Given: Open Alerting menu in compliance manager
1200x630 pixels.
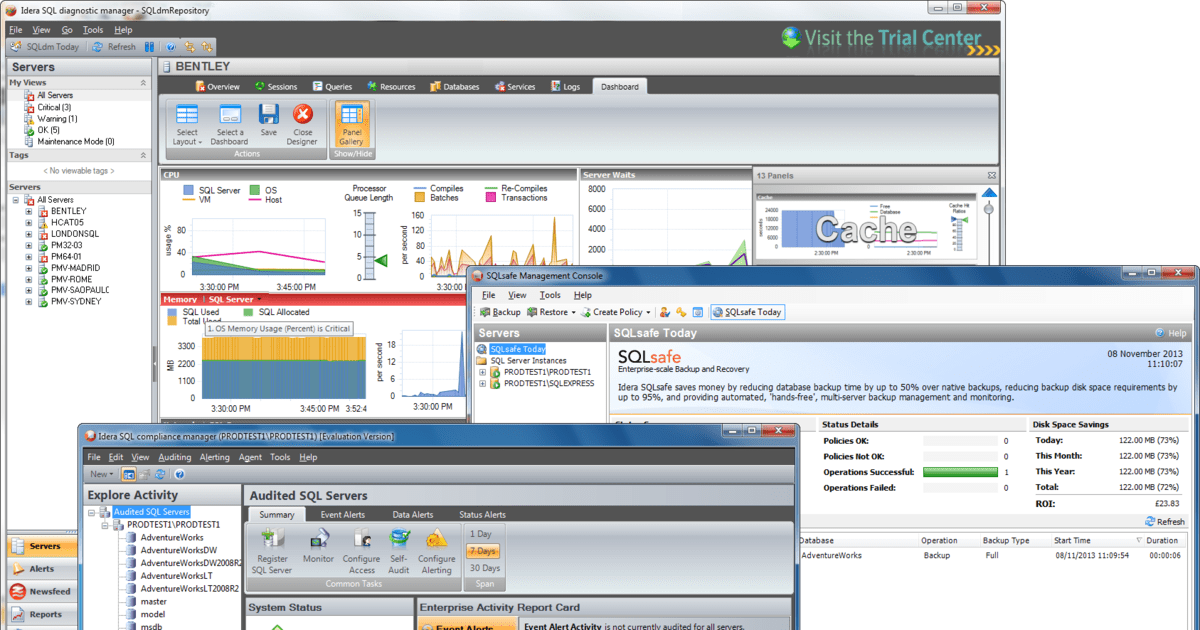Looking at the screenshot, I should pos(215,457).
